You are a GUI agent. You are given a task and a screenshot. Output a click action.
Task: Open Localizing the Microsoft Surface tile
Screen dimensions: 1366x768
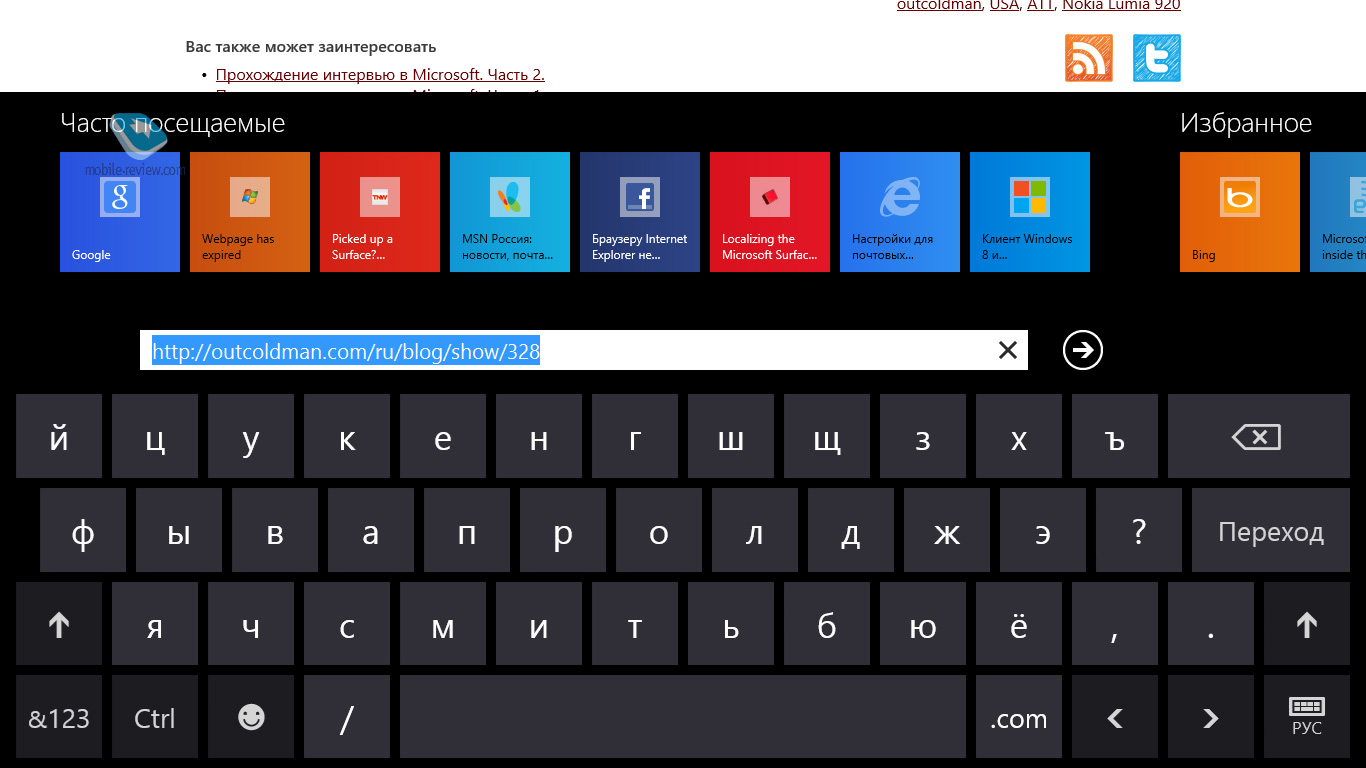pyautogui.click(x=770, y=212)
